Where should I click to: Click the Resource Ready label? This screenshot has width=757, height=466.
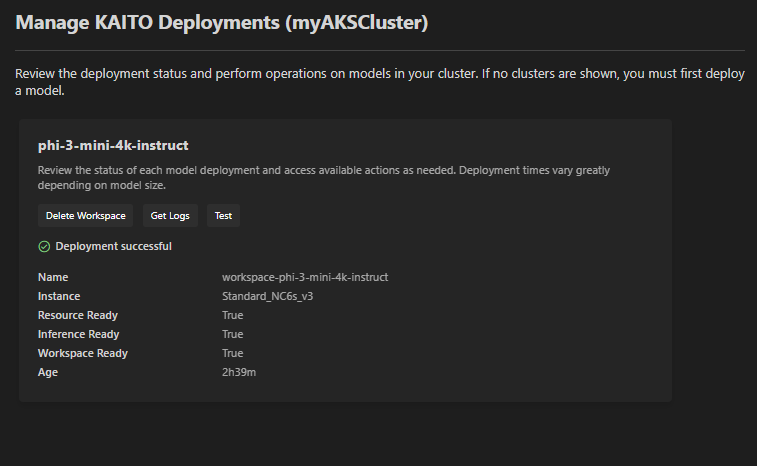point(78,315)
